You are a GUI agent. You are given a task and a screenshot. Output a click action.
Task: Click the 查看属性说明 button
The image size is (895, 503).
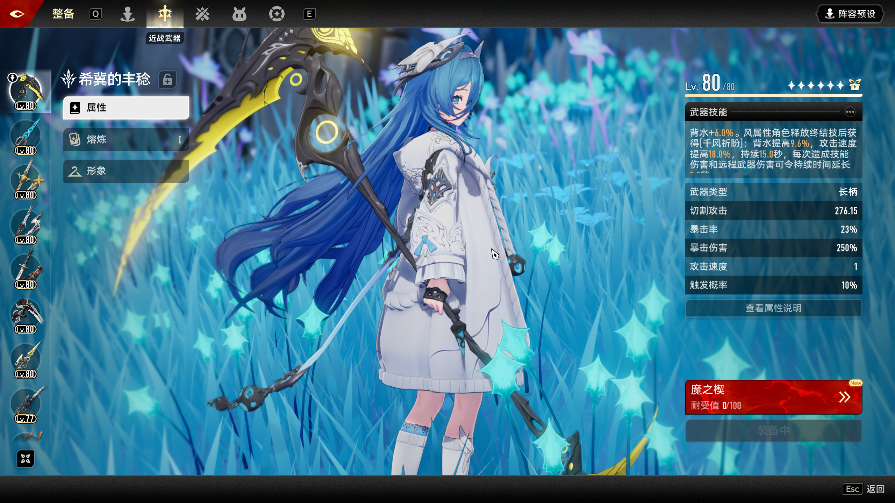(773, 308)
